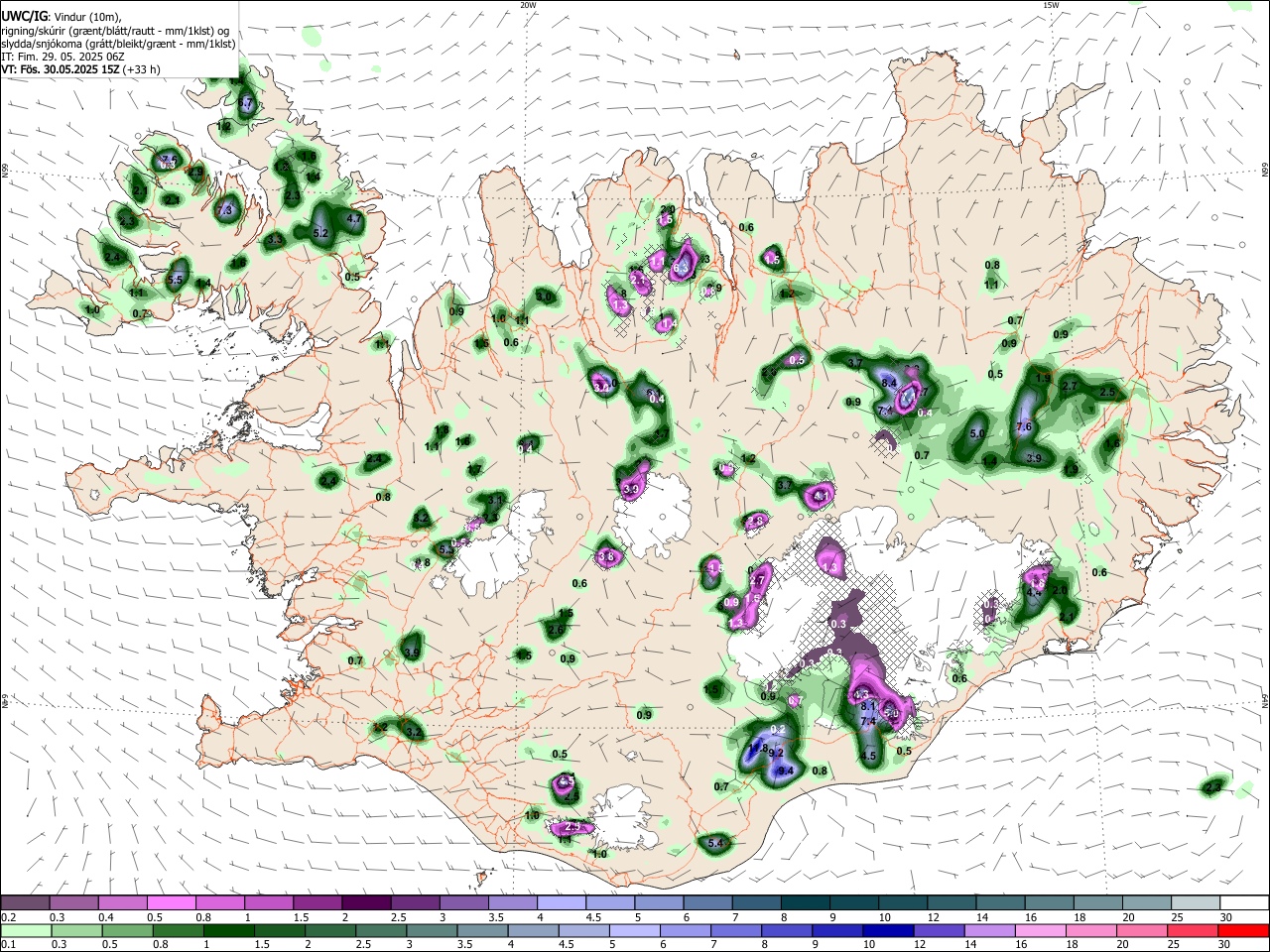The width and height of the screenshot is (1270, 952).
Task: Click the 7.6 precipitation value
Action: tap(1025, 426)
